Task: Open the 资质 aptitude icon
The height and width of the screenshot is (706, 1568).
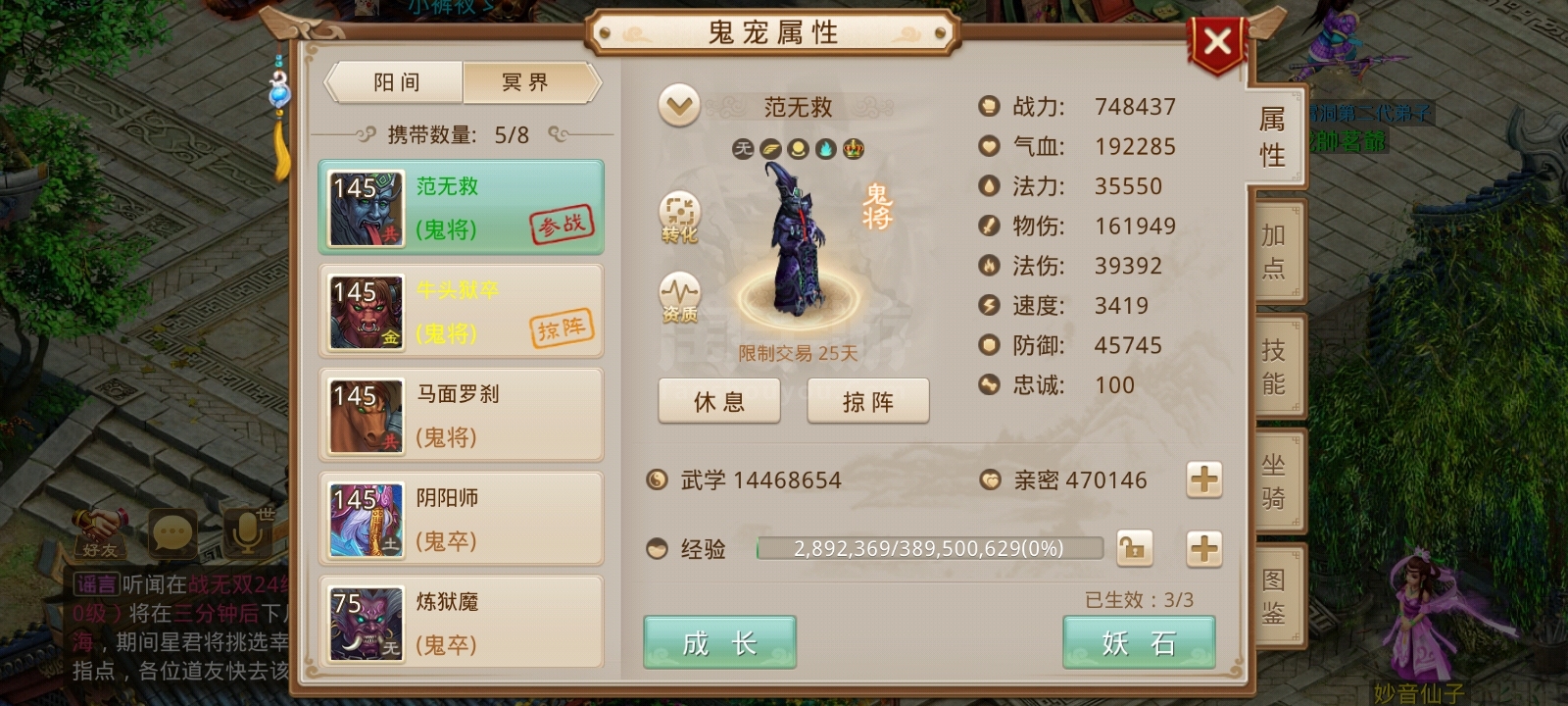Action: pos(679,297)
